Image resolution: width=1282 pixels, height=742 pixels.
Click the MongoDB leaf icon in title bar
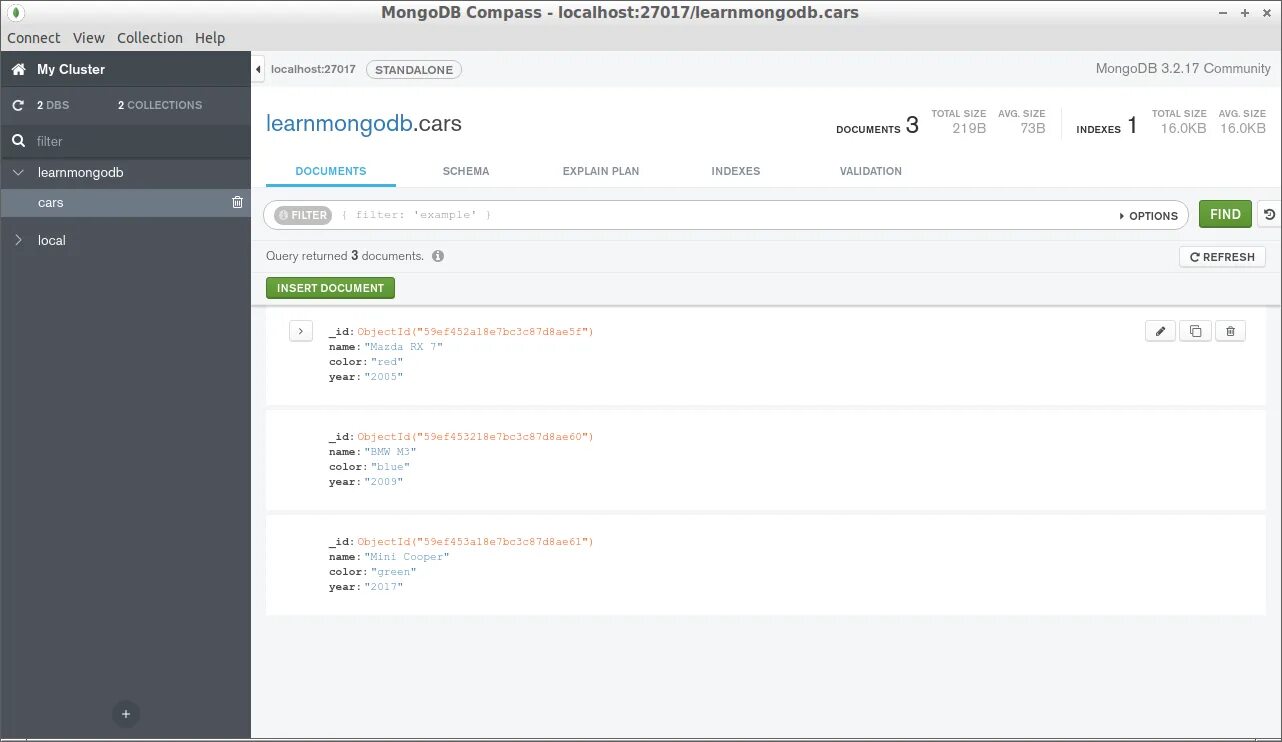tap(17, 13)
